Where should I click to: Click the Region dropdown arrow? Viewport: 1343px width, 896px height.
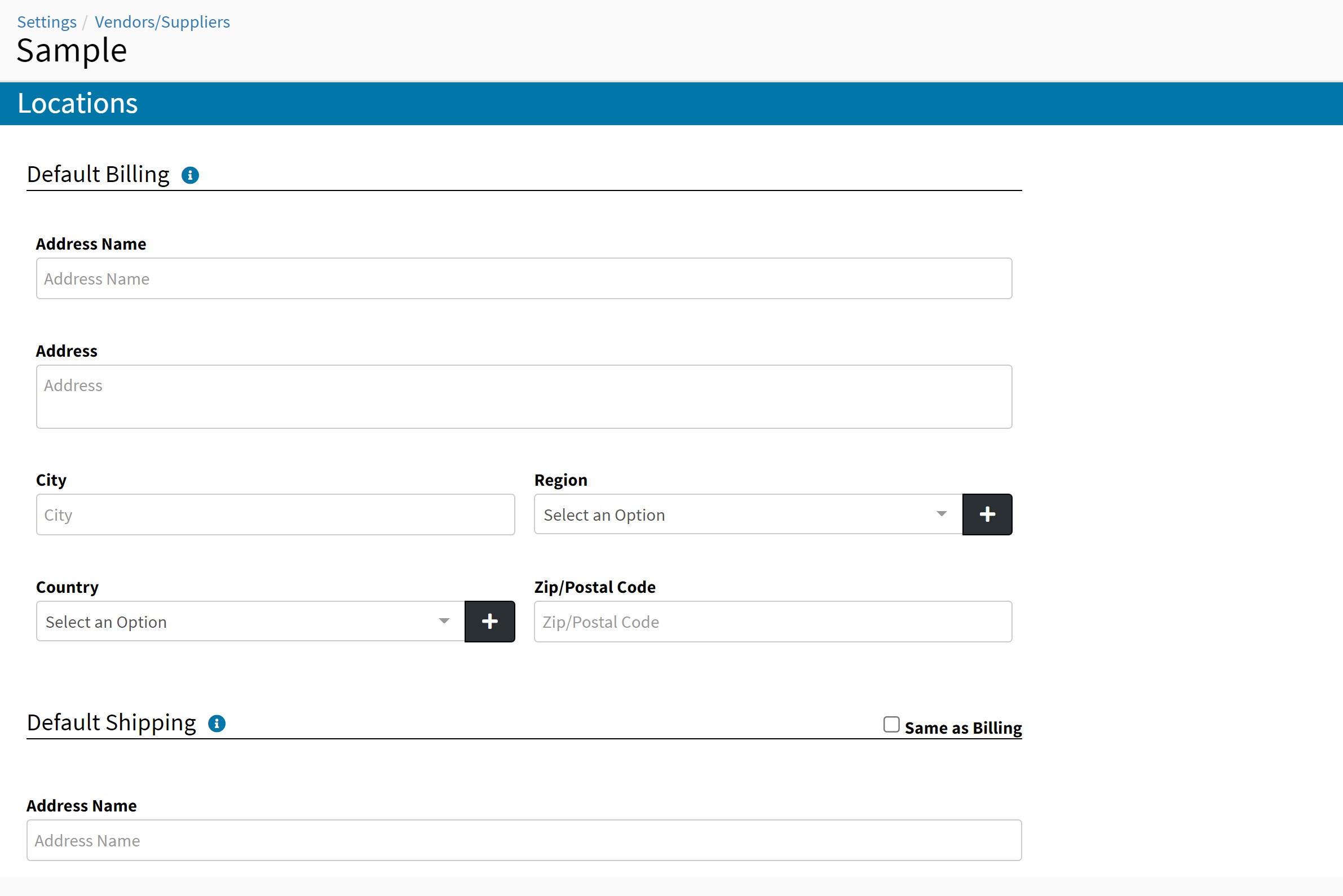pos(941,514)
